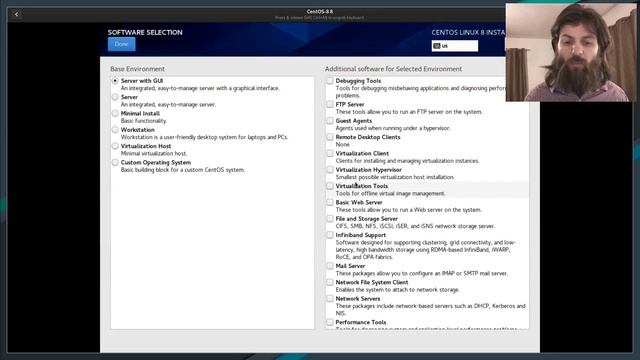Check the Mail Server checkbox
The image size is (640, 360).
330,266
